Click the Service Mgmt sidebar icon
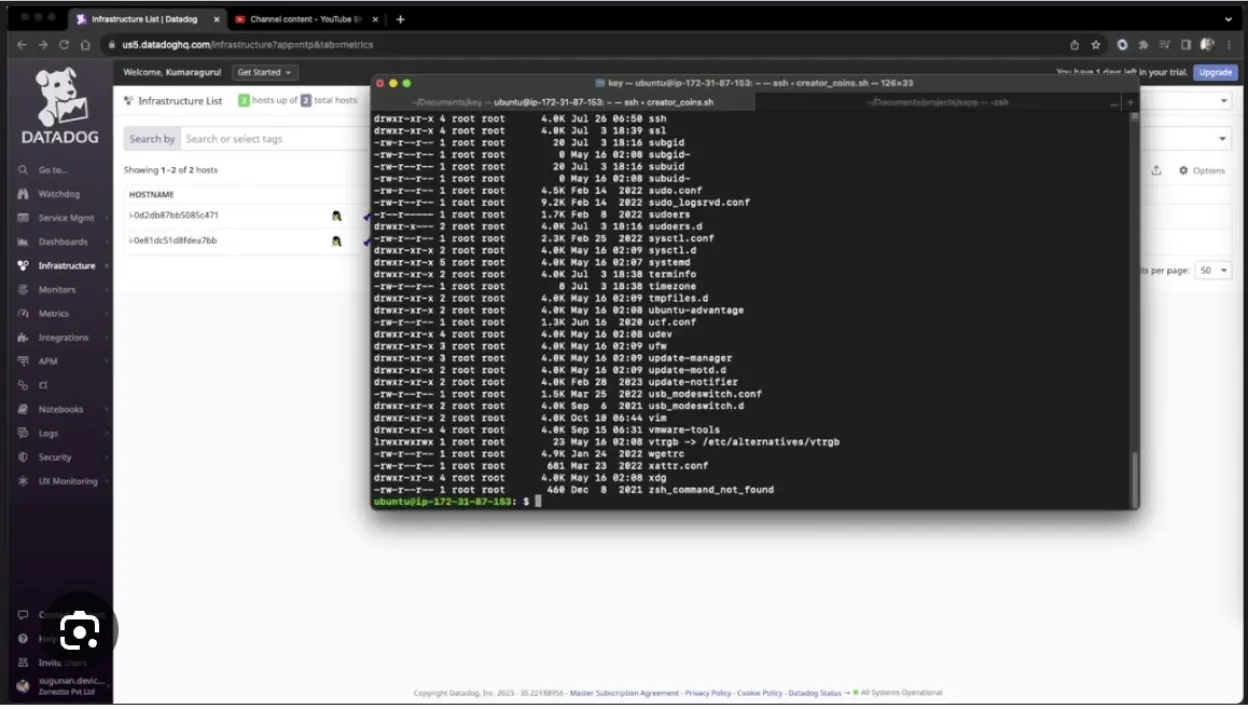 (23, 218)
